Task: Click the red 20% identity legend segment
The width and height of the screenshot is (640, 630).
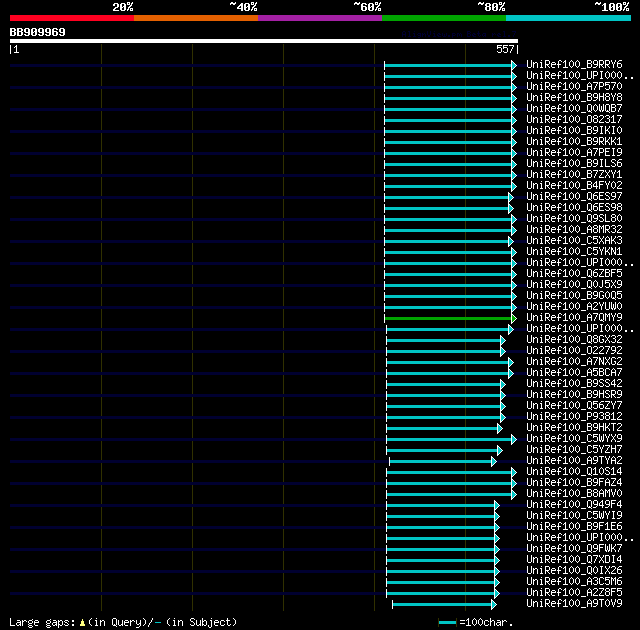Action: 72,18
